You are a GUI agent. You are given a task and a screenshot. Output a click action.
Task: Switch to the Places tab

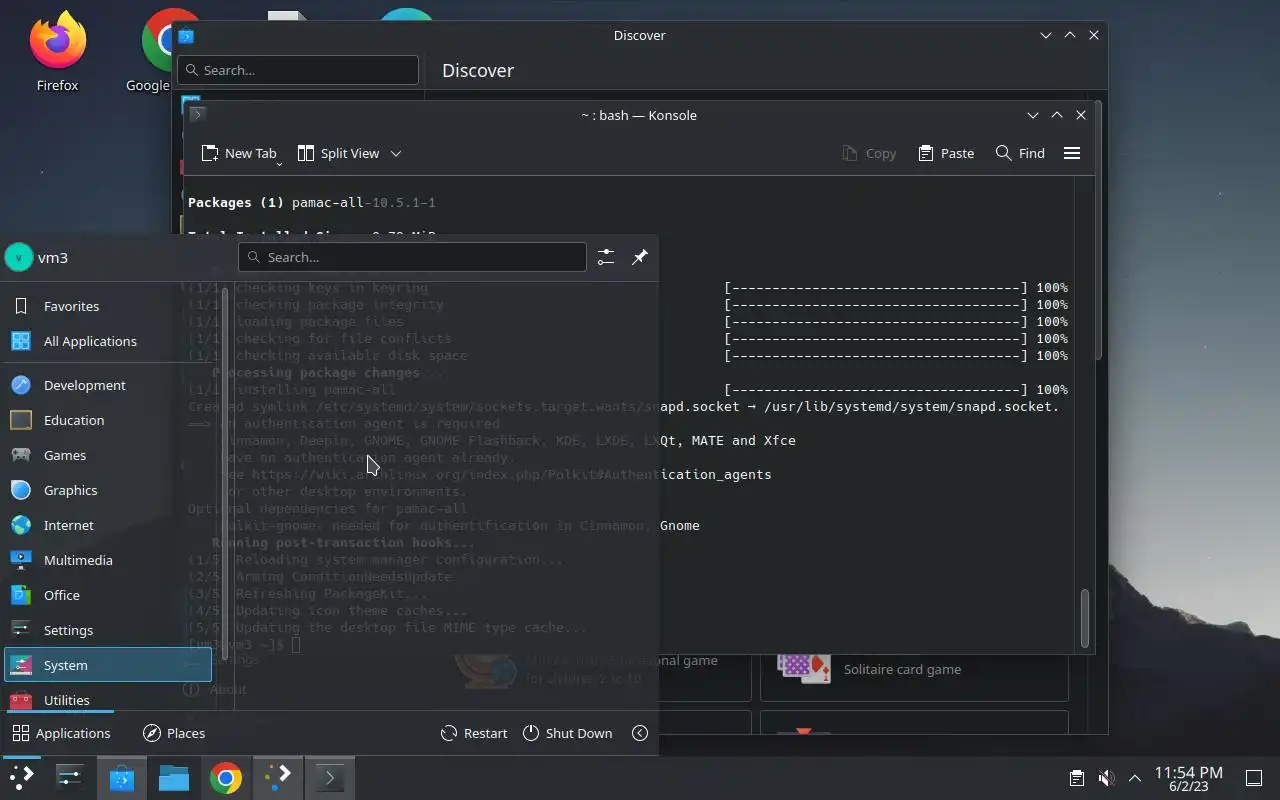click(x=174, y=733)
